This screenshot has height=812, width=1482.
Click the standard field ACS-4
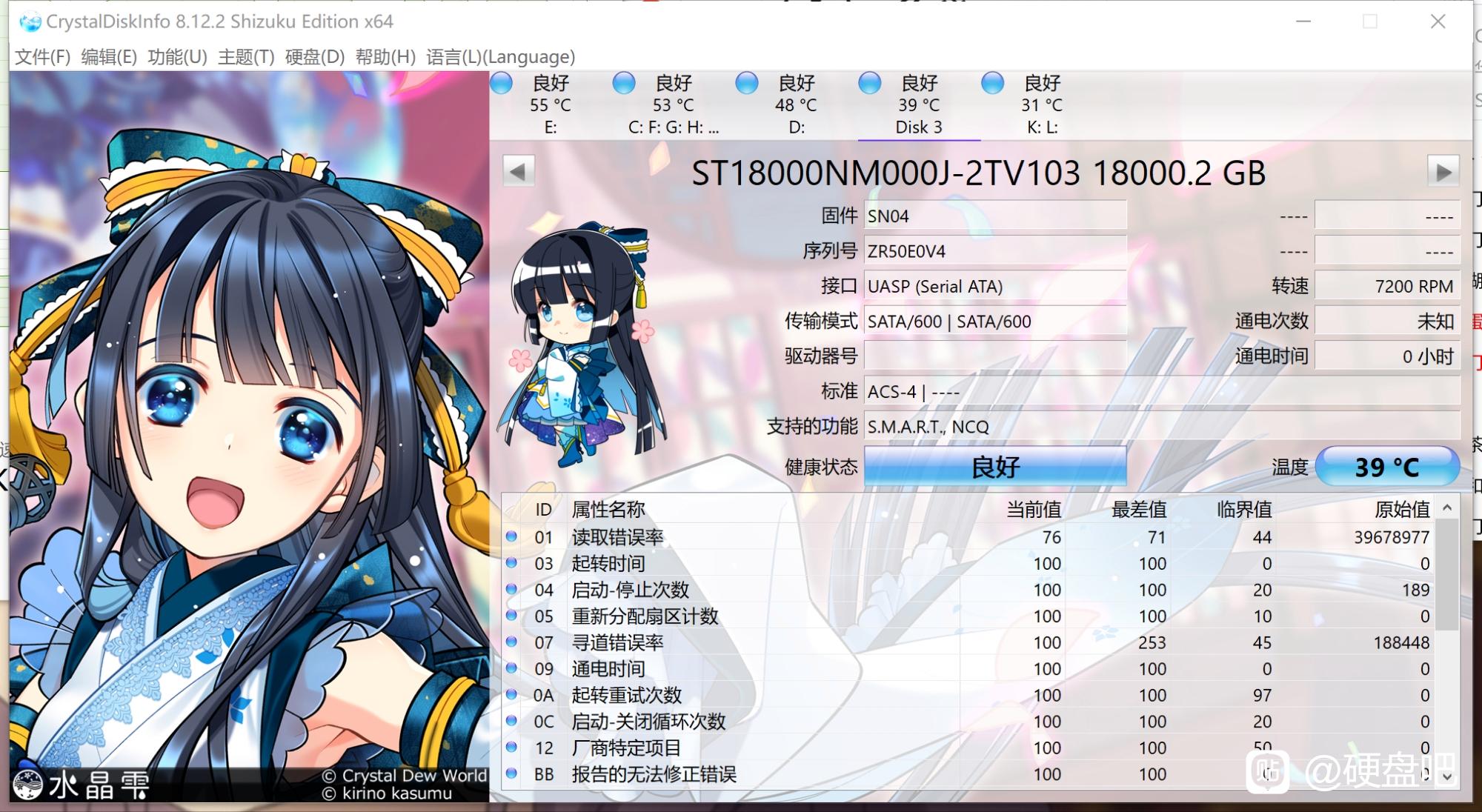point(1162,391)
